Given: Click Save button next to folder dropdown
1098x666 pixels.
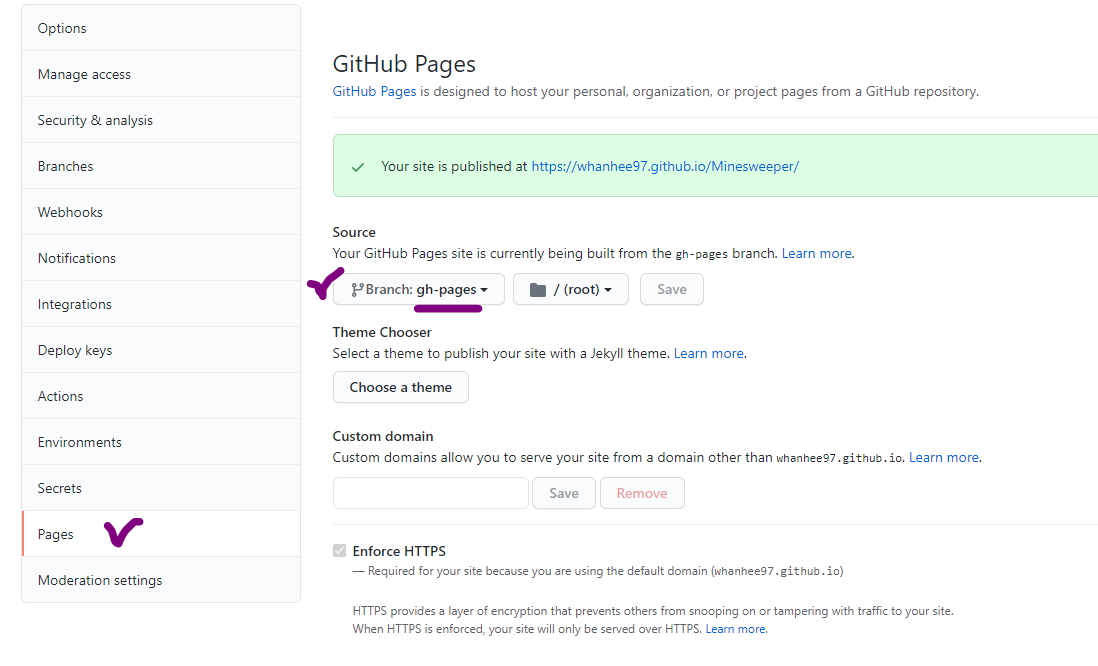Looking at the screenshot, I should [x=672, y=289].
